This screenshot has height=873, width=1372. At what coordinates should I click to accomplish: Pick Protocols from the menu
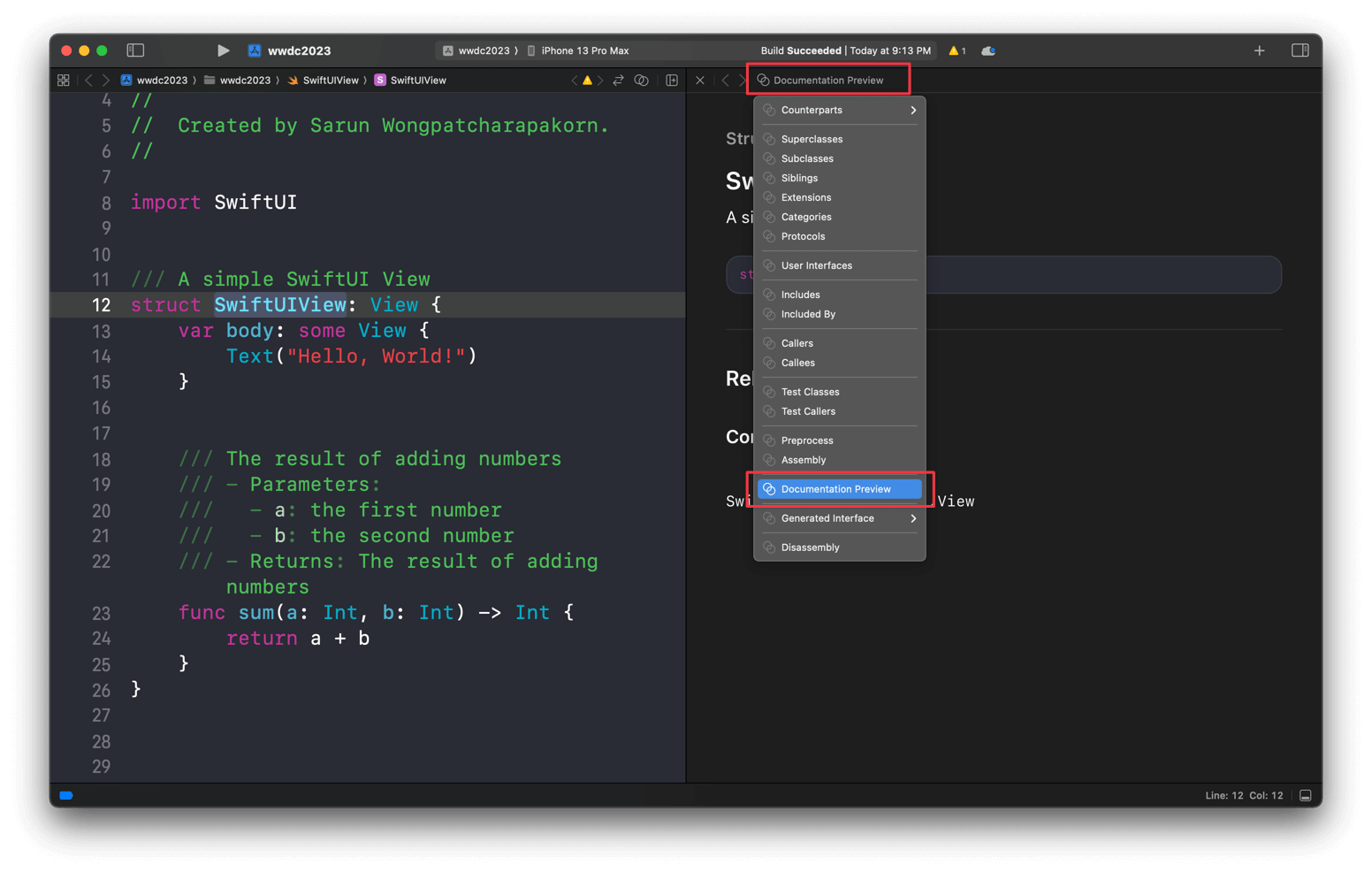[840, 236]
